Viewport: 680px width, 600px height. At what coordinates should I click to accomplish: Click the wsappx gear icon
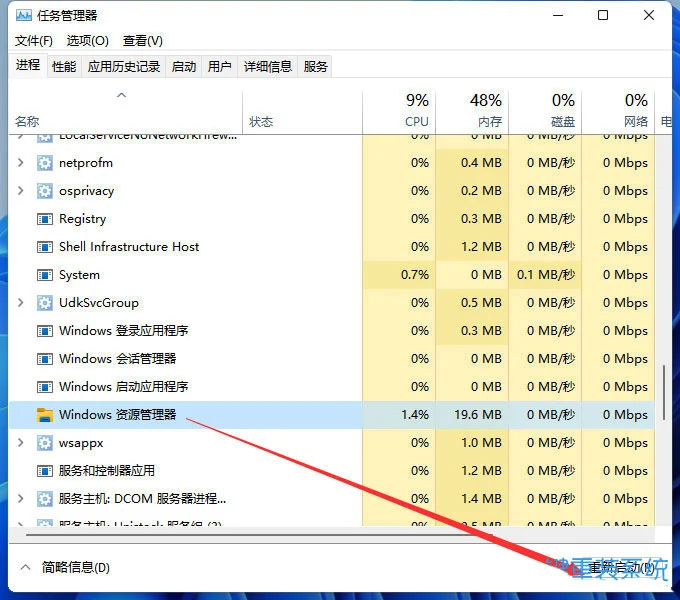coord(45,443)
